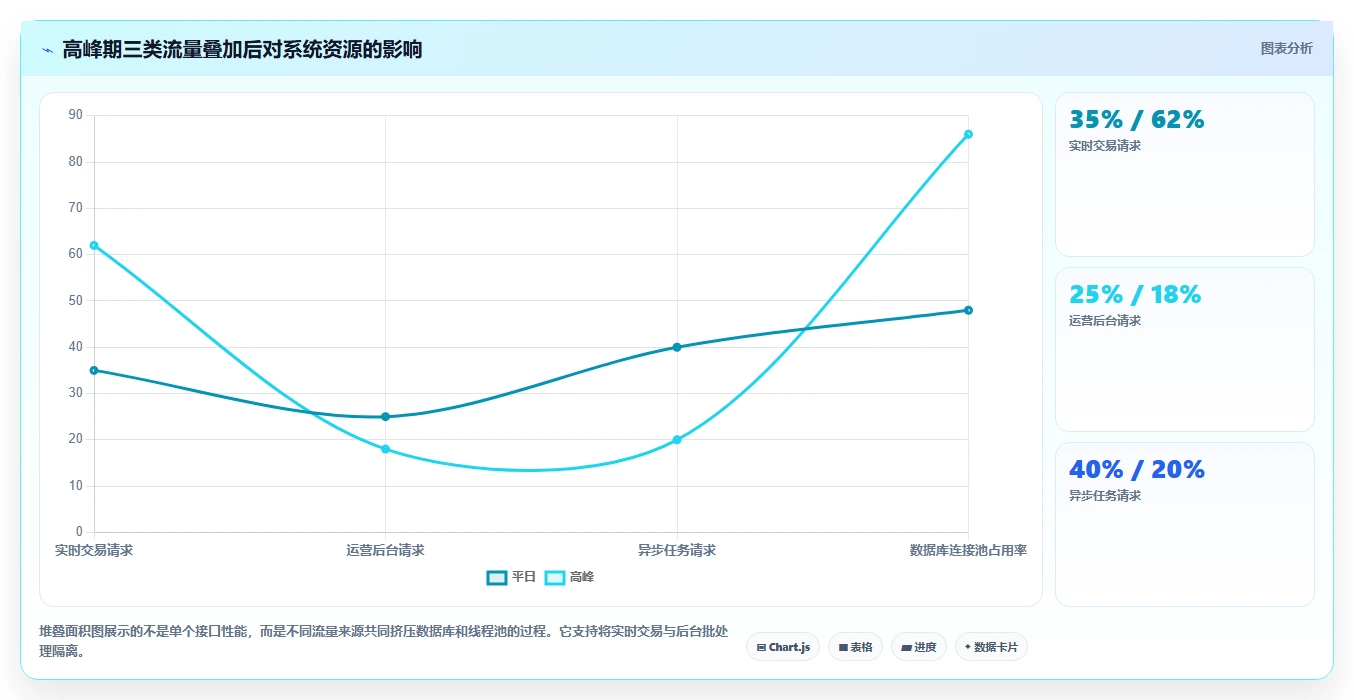Click the 实时交易请求 x-axis label

94,550
